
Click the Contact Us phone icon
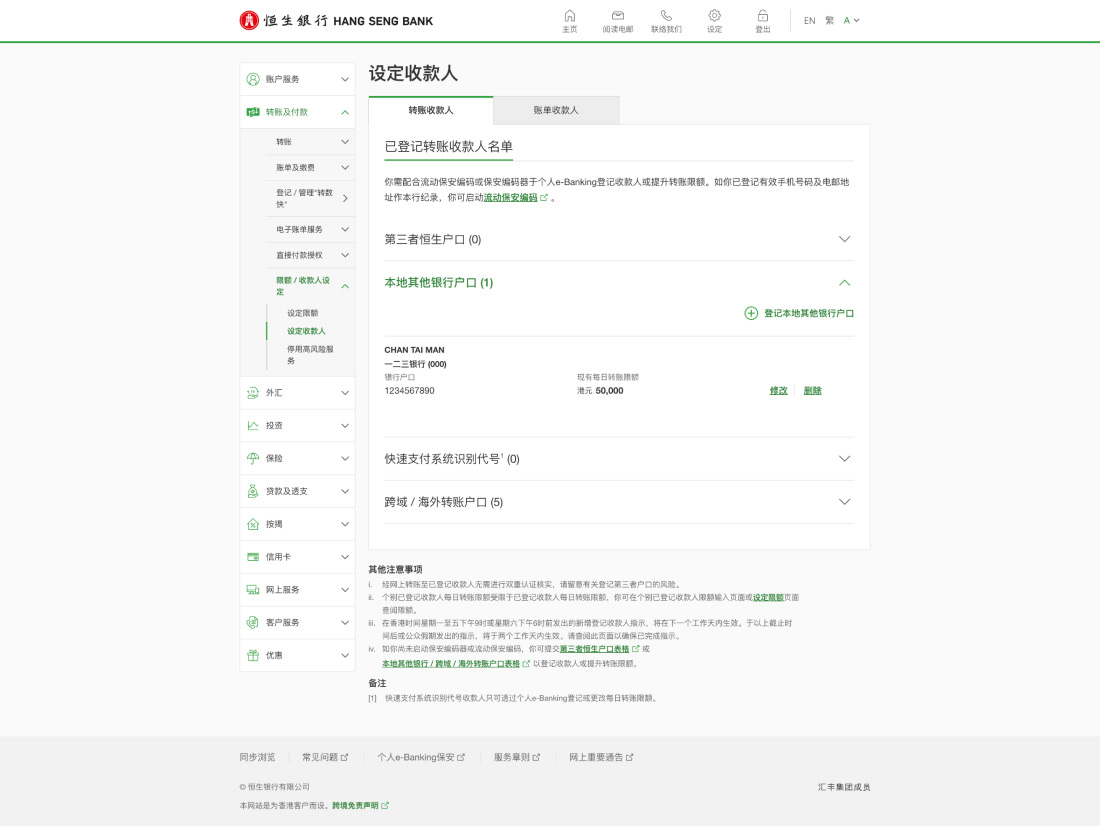666,17
